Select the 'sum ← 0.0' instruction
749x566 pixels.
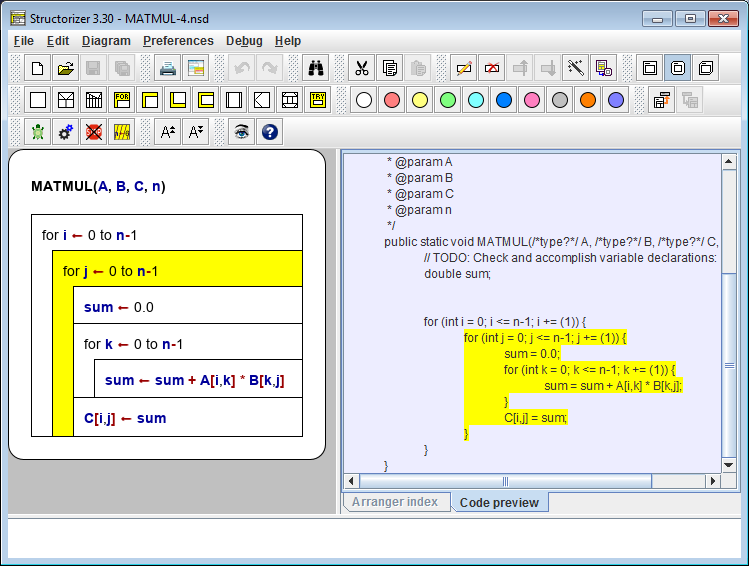(x=188, y=306)
